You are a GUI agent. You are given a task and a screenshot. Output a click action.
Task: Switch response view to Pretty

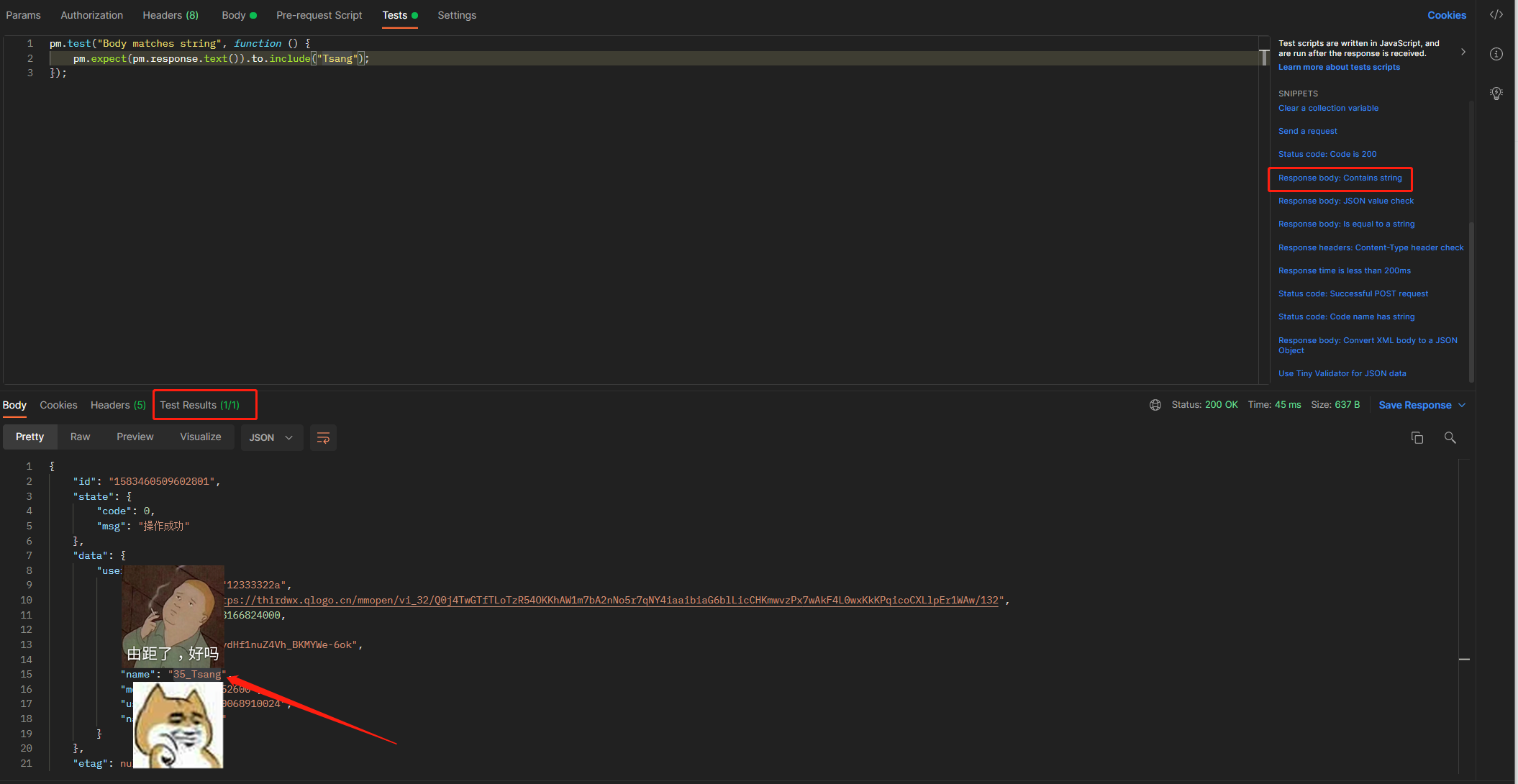pos(29,437)
